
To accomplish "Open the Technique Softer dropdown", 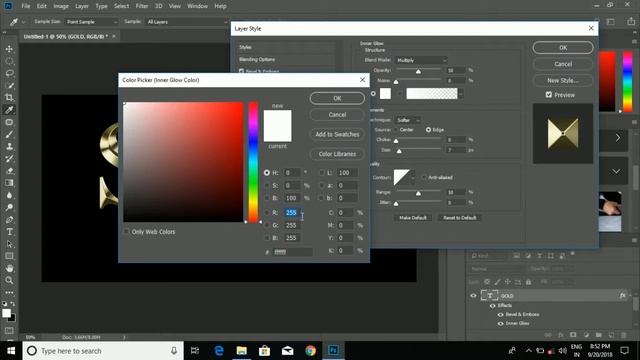I will (408, 120).
